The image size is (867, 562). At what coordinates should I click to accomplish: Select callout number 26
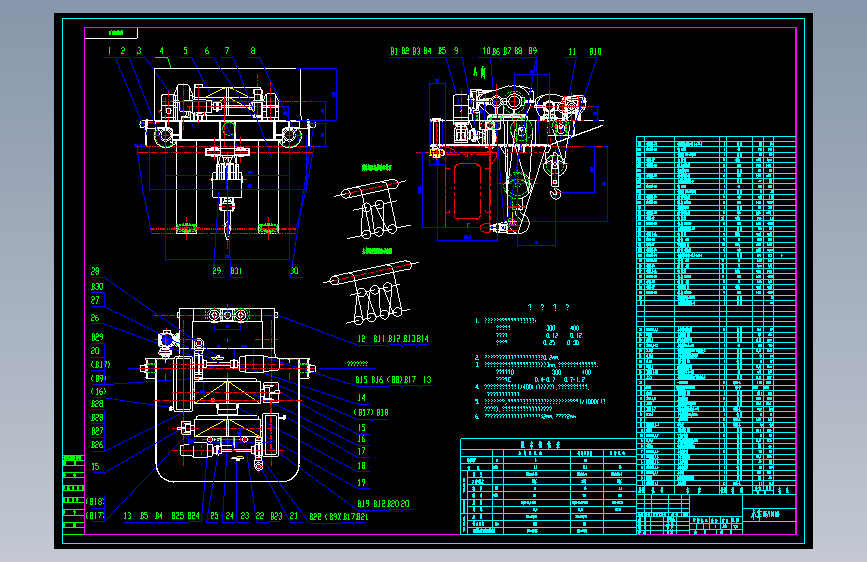(x=95, y=318)
